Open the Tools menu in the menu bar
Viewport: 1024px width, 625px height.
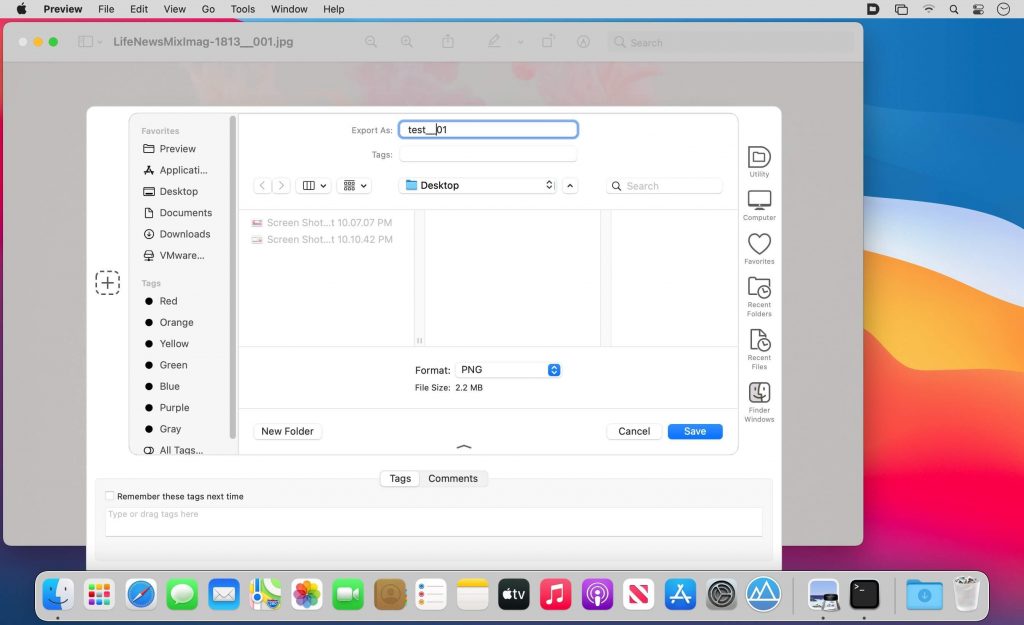click(x=241, y=9)
